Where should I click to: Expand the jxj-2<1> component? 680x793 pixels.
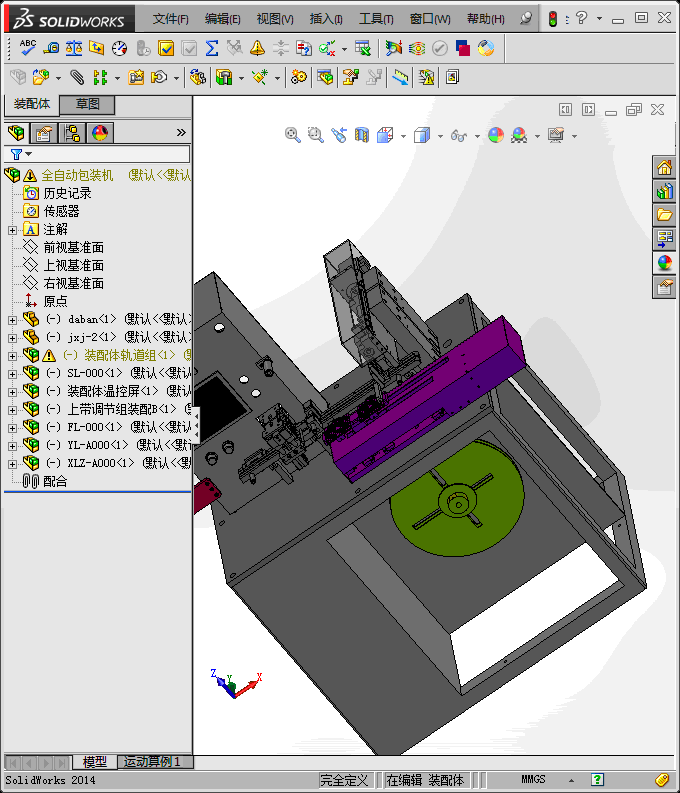coord(12,338)
